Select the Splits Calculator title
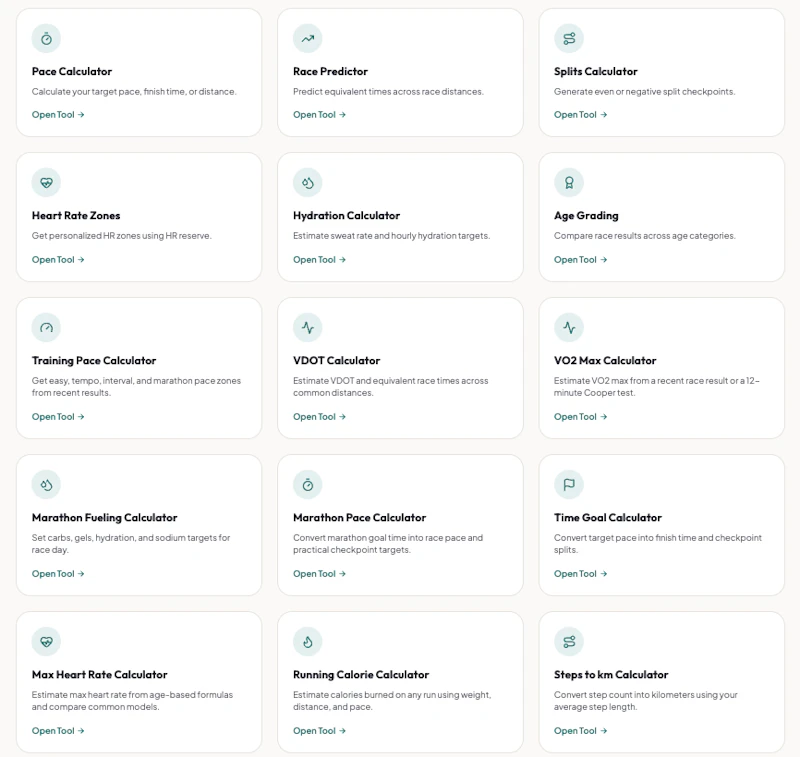 (x=596, y=71)
